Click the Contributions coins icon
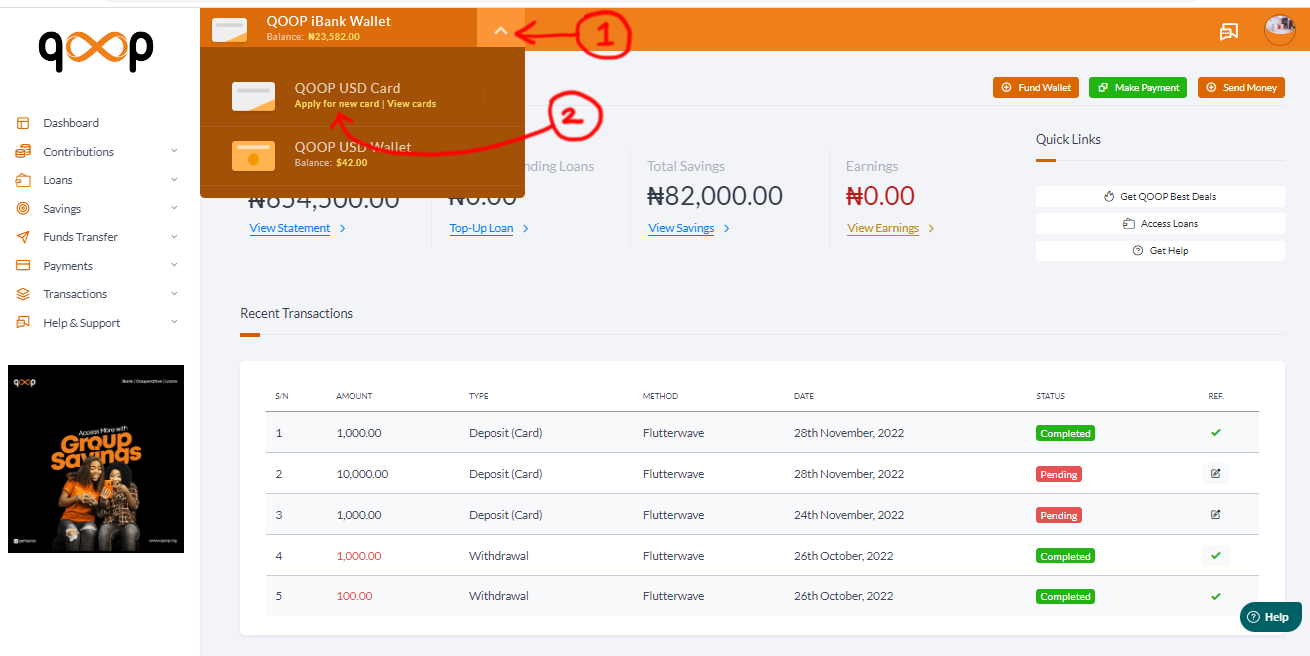Viewport: 1310px width, 656px height. point(23,152)
